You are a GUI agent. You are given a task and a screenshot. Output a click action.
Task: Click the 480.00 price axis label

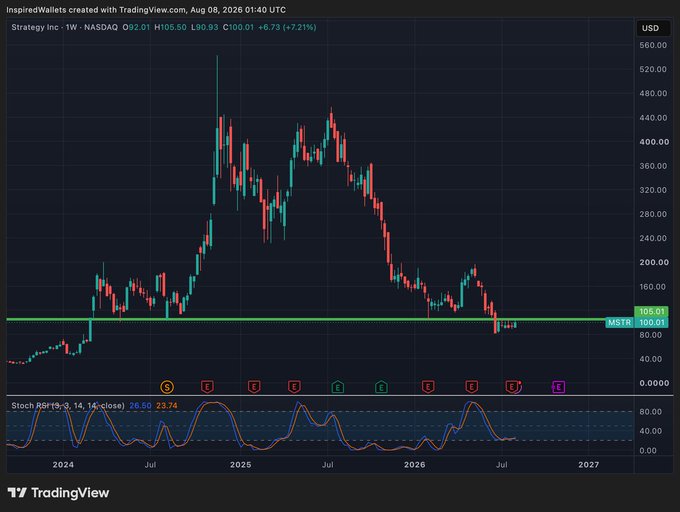click(653, 94)
